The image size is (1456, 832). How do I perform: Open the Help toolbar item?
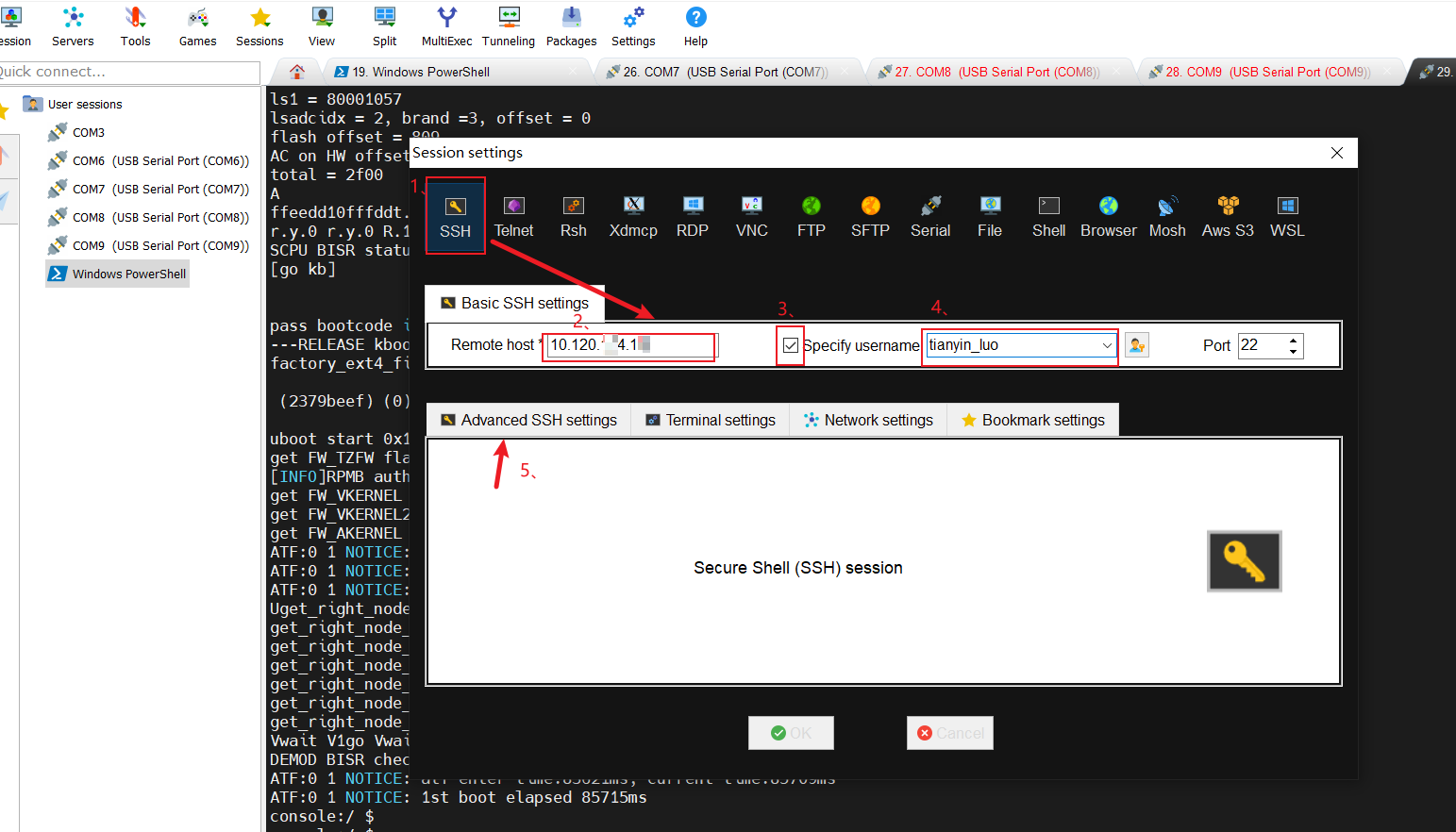(695, 26)
